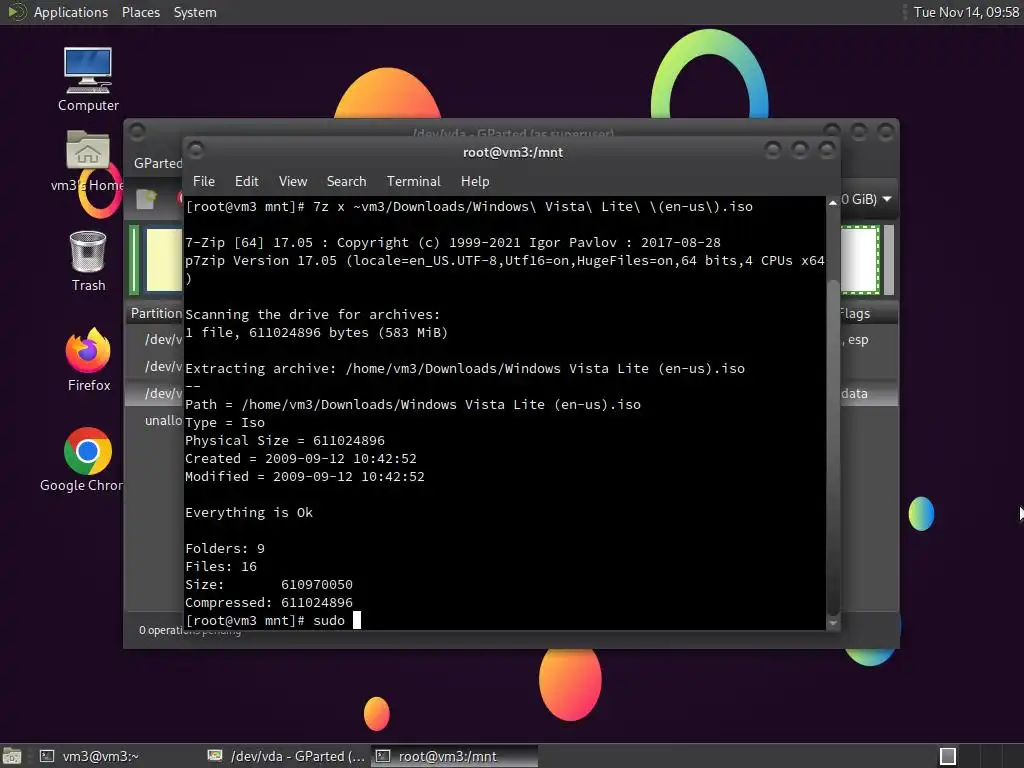Viewport: 1024px width, 768px height.
Task: Click the GParted new partition toolbar icon
Action: pos(147,199)
